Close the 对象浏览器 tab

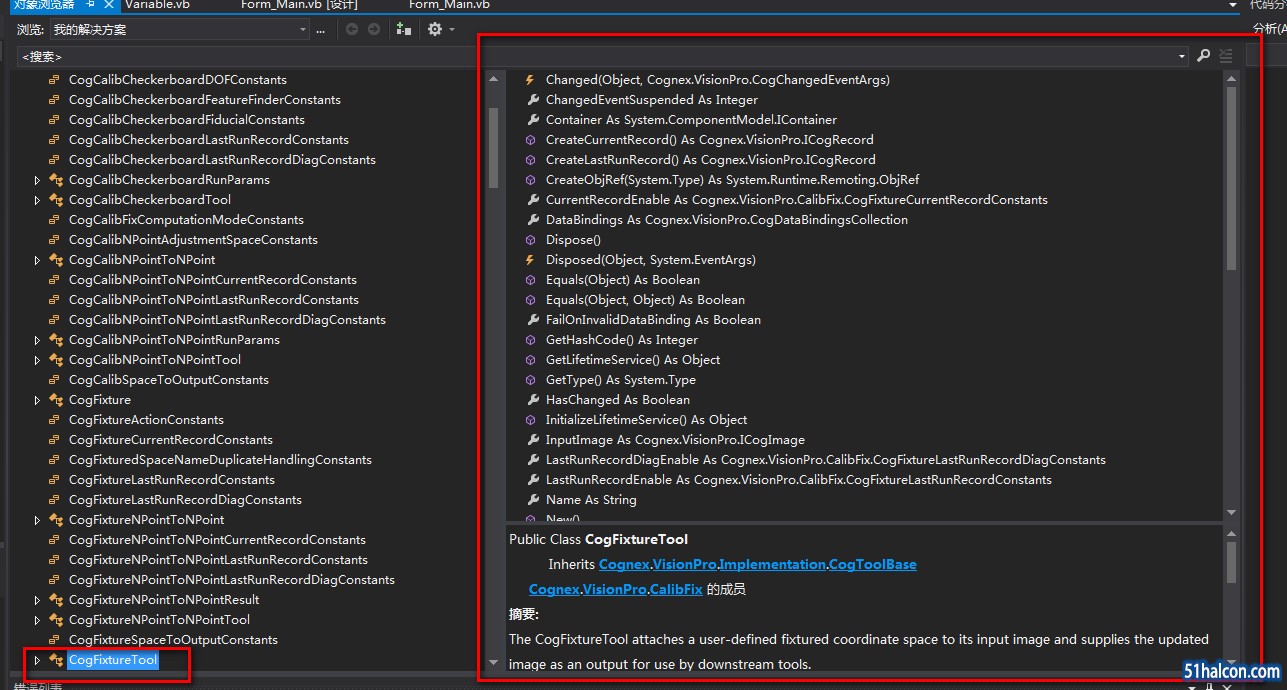point(109,5)
